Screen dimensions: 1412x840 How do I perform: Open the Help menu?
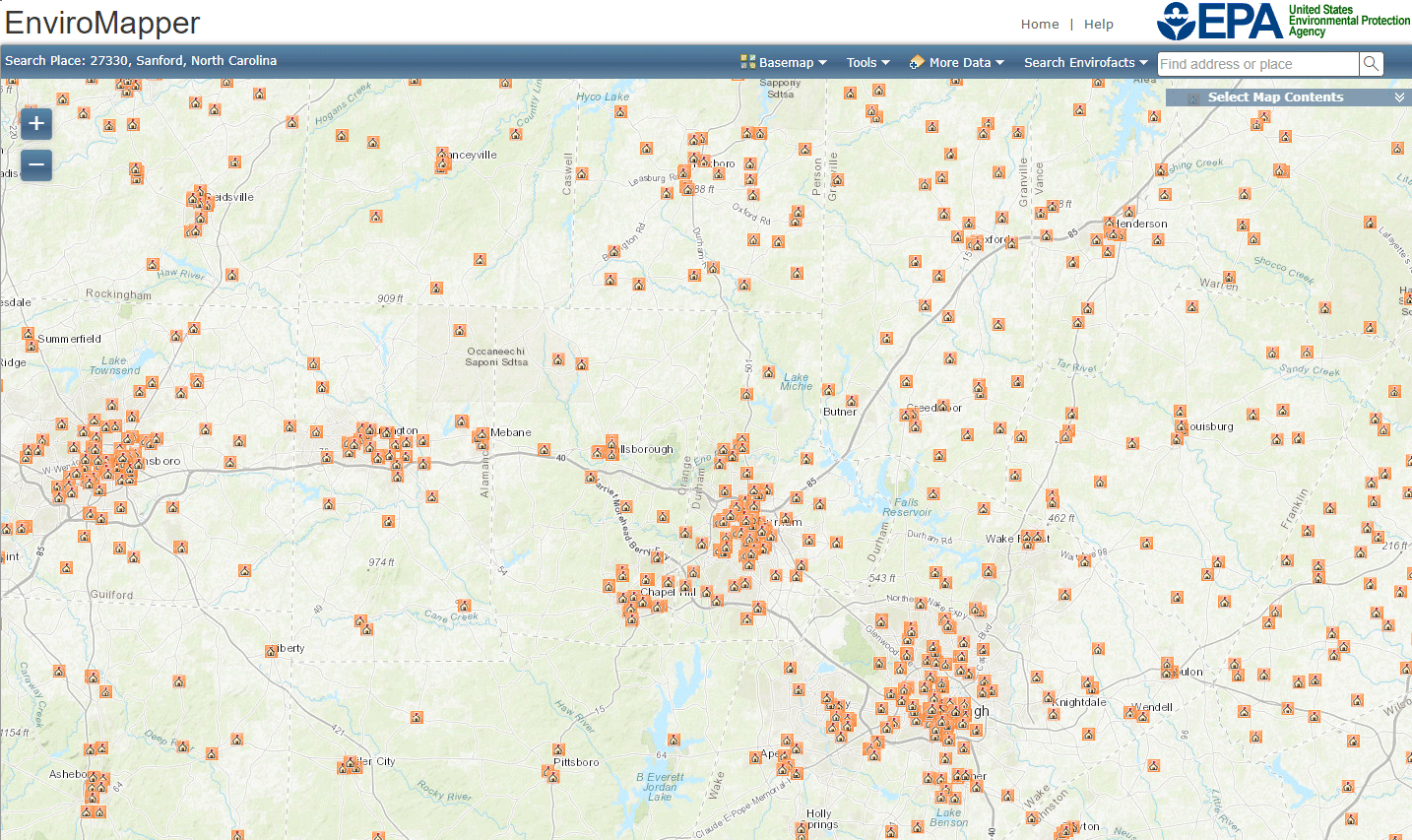pos(1099,24)
